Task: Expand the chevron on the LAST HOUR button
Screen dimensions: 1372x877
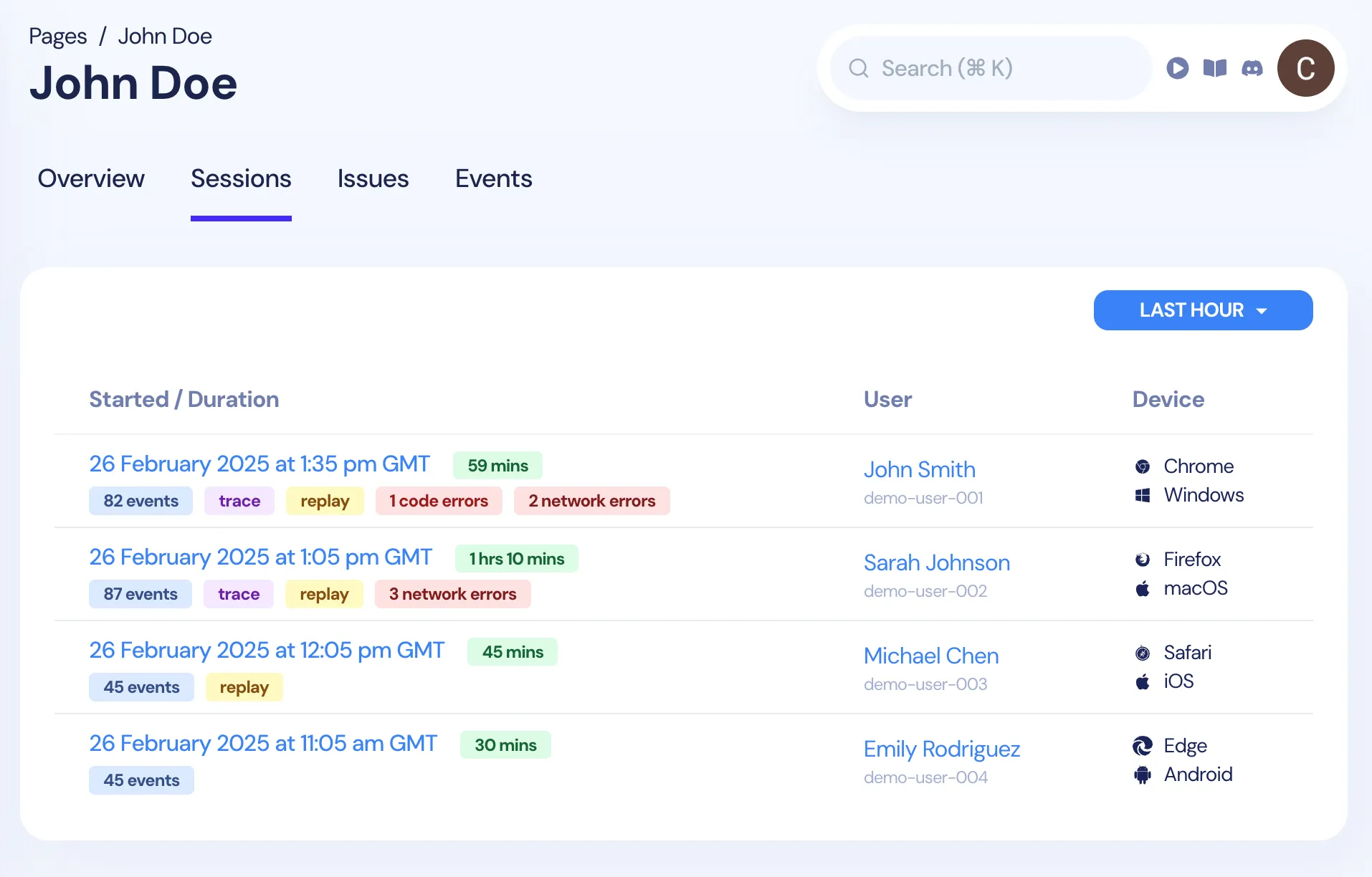Action: [1262, 310]
